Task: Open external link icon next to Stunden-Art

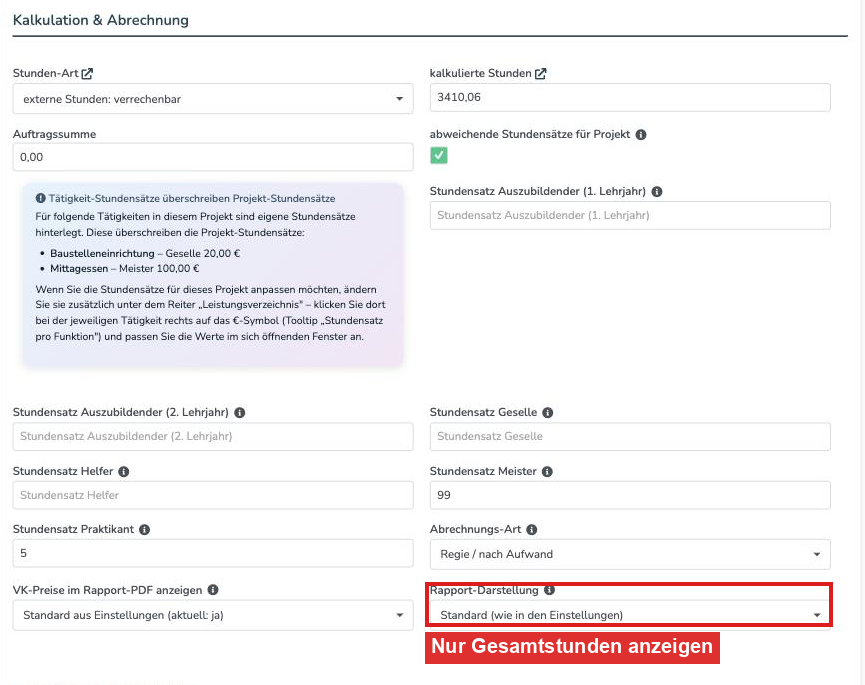Action: point(87,73)
